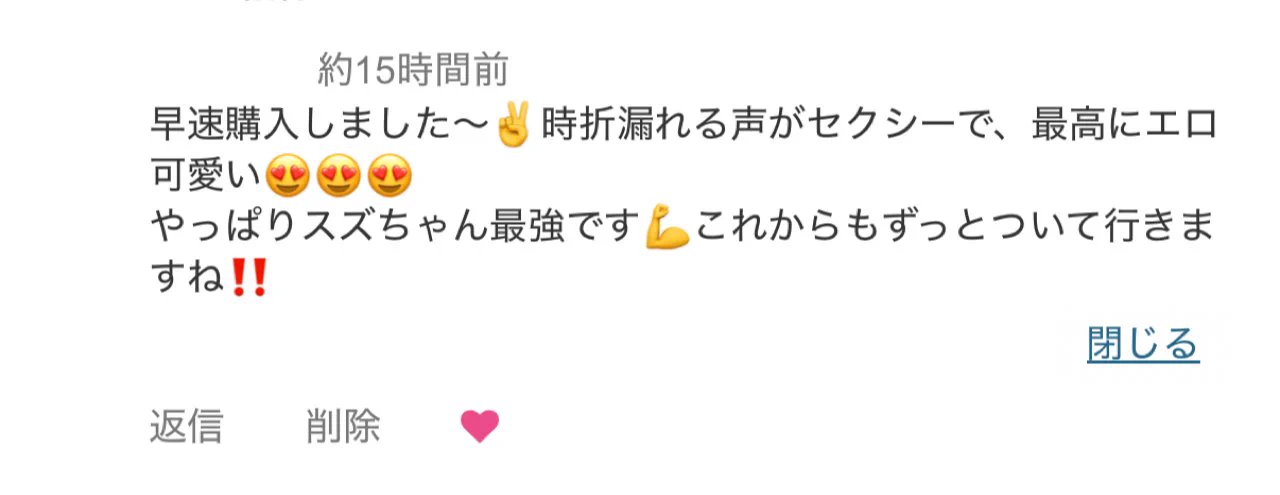Screen dimensions: 1280x495
Task: Click the text 早速購入しました
Action: (x=304, y=127)
